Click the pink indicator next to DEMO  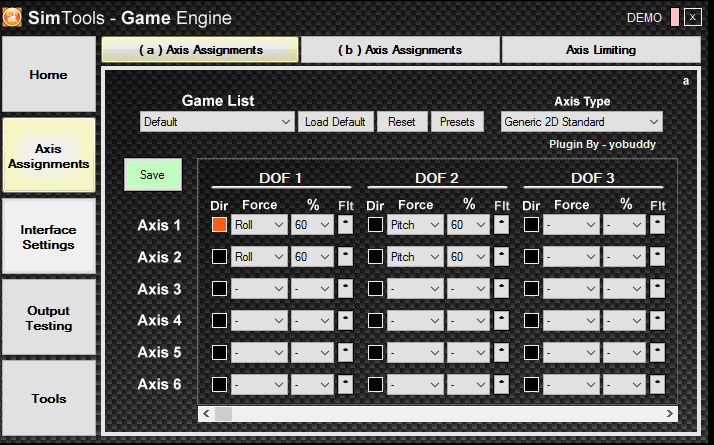pos(675,17)
